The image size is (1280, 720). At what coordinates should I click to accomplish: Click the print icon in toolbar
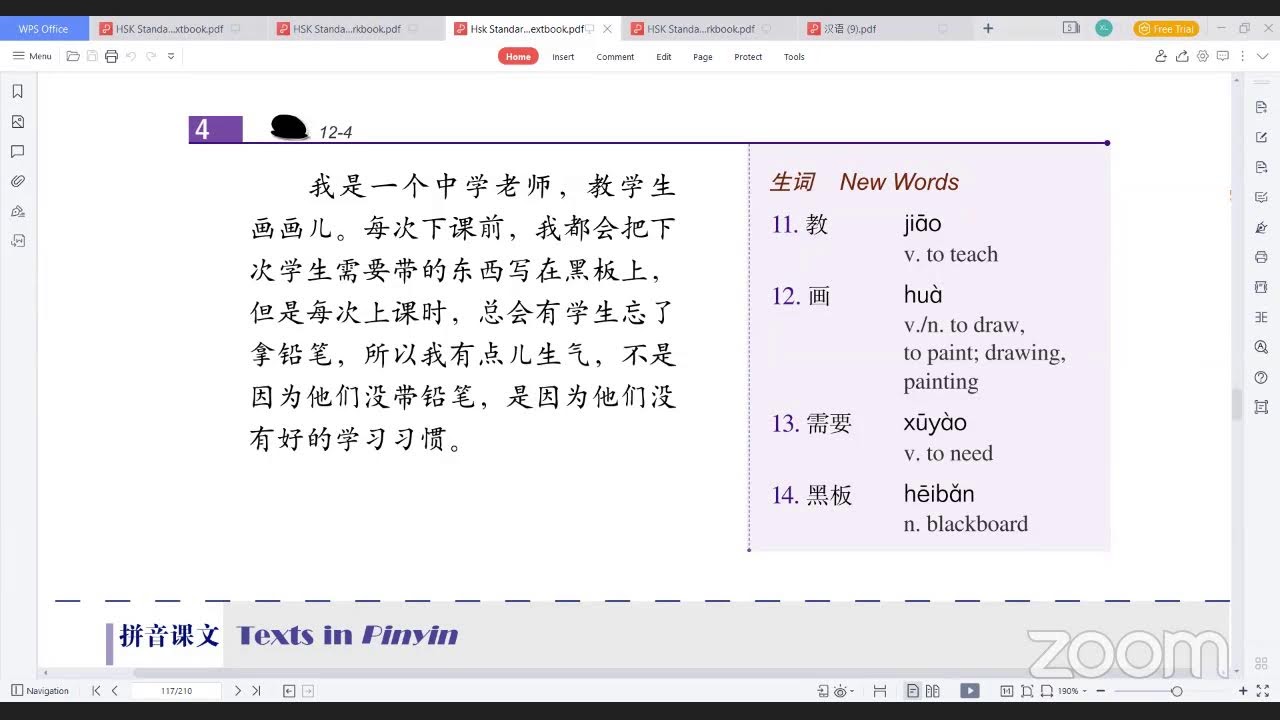click(x=111, y=56)
